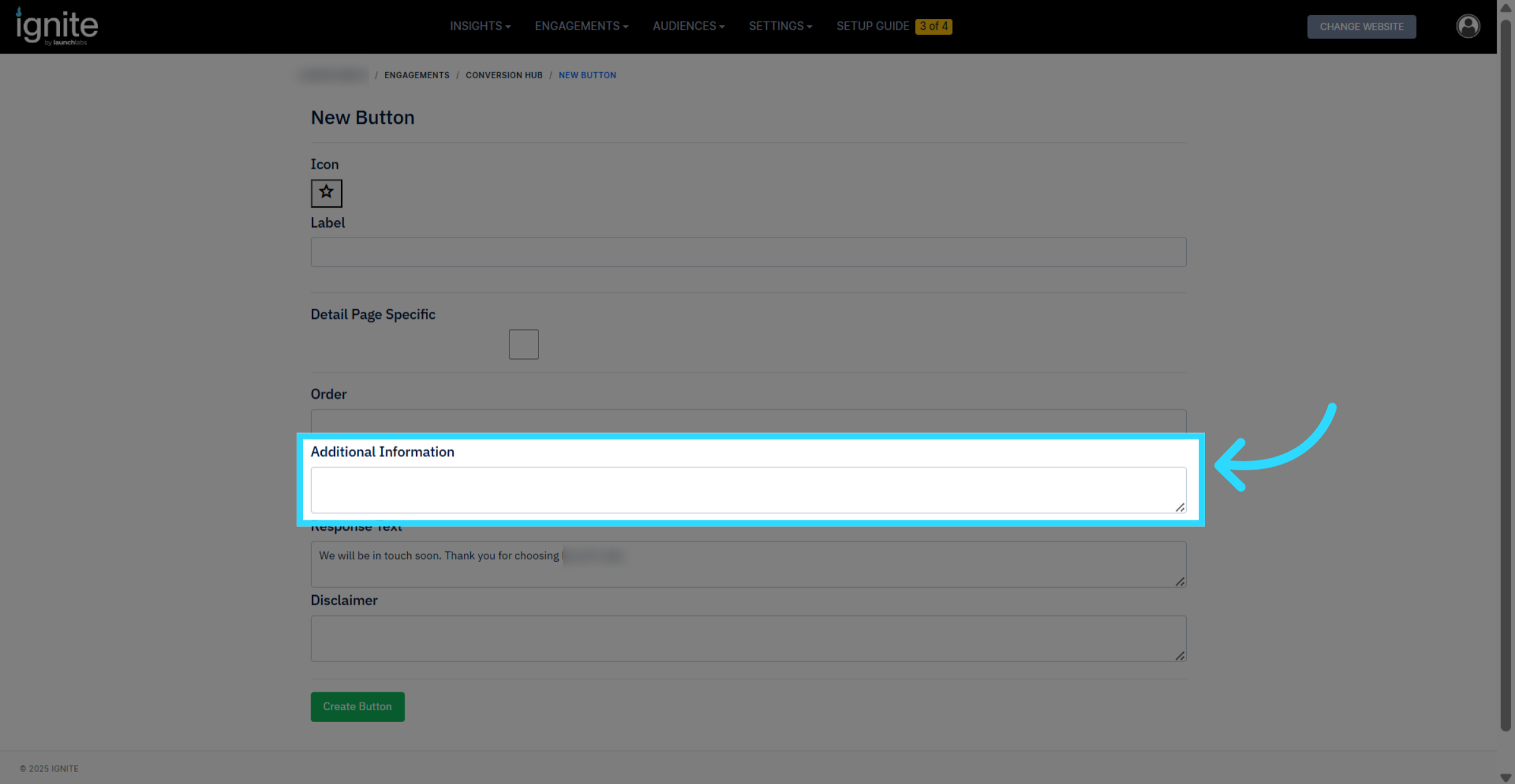Image resolution: width=1515 pixels, height=784 pixels.
Task: Go to Conversion Hub breadcrumb link
Action: click(504, 75)
